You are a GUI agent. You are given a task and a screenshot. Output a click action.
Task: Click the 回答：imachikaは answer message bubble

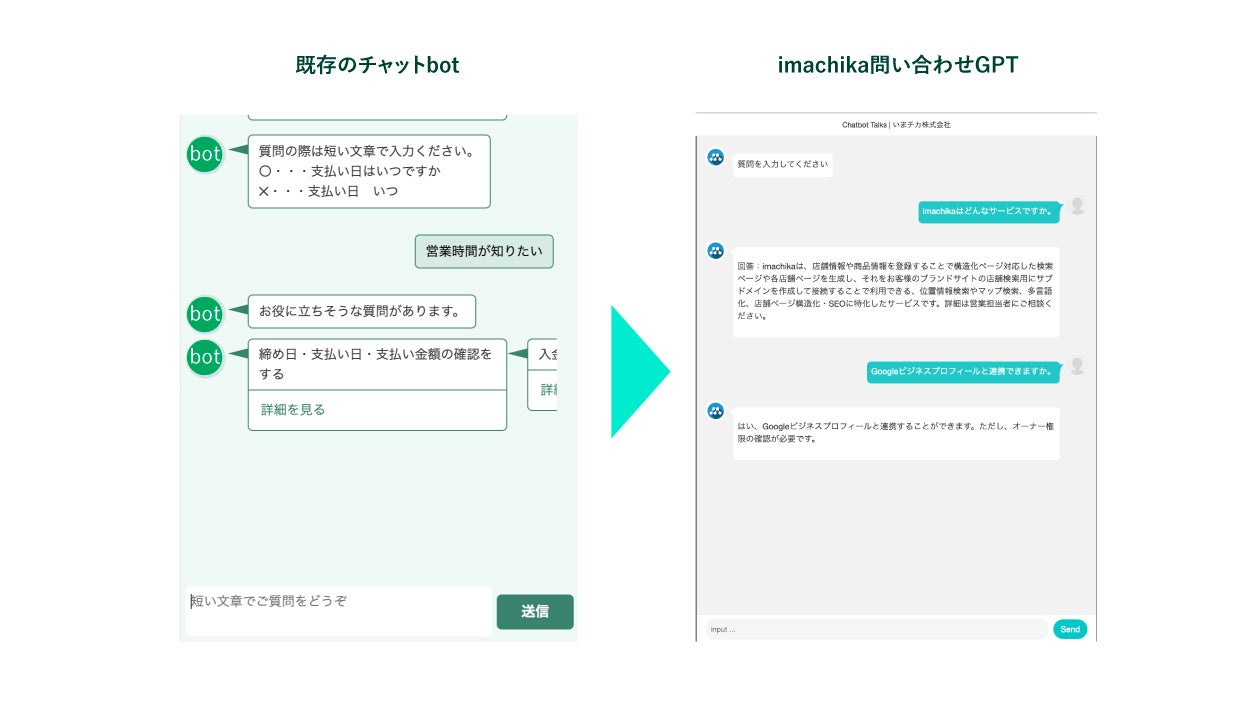coord(896,292)
